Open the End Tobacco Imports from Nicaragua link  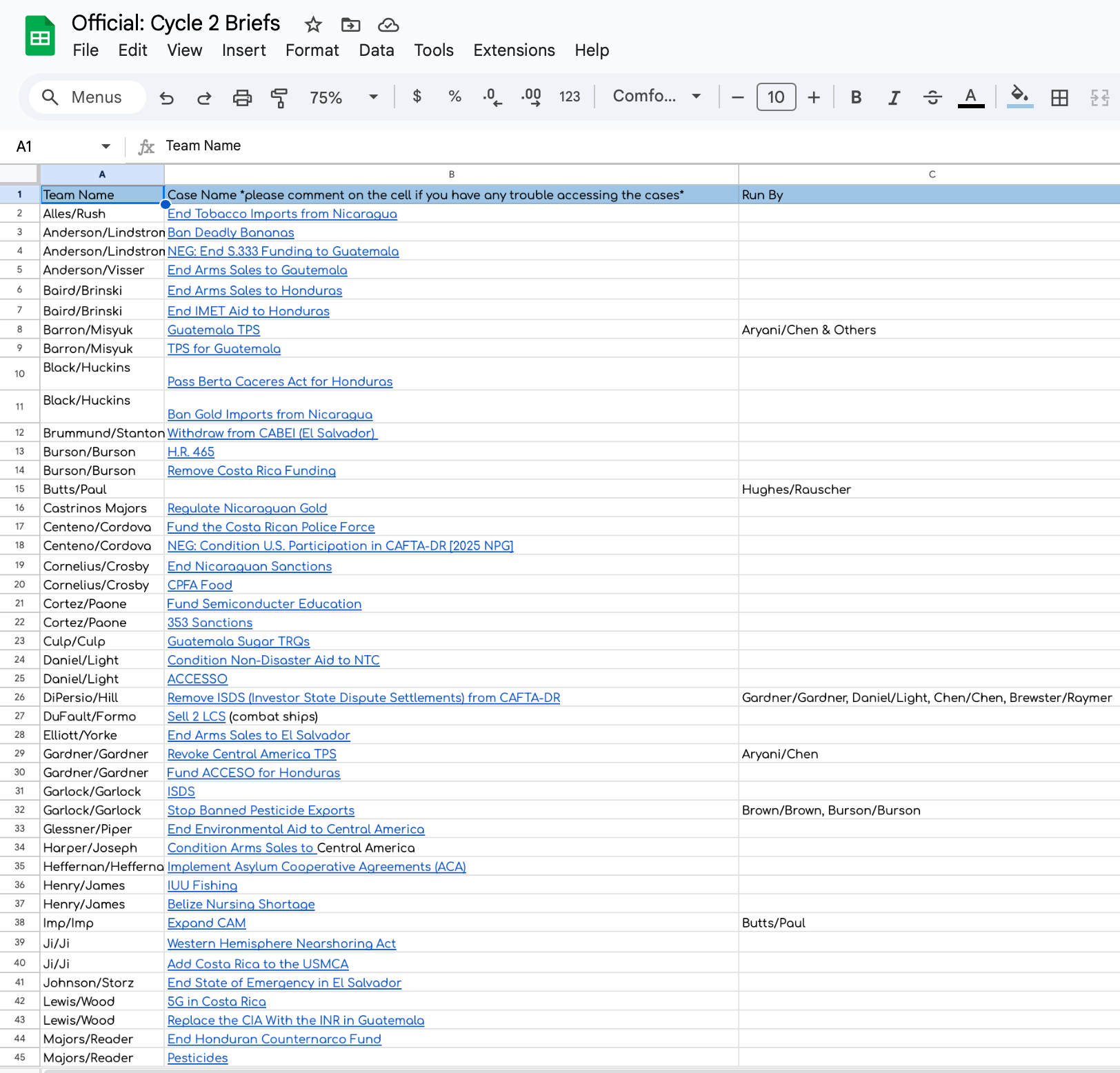coord(282,214)
